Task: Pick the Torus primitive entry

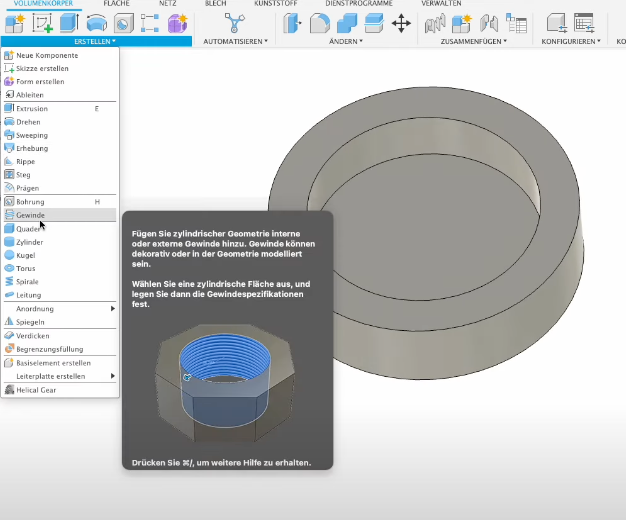Action: click(27, 268)
